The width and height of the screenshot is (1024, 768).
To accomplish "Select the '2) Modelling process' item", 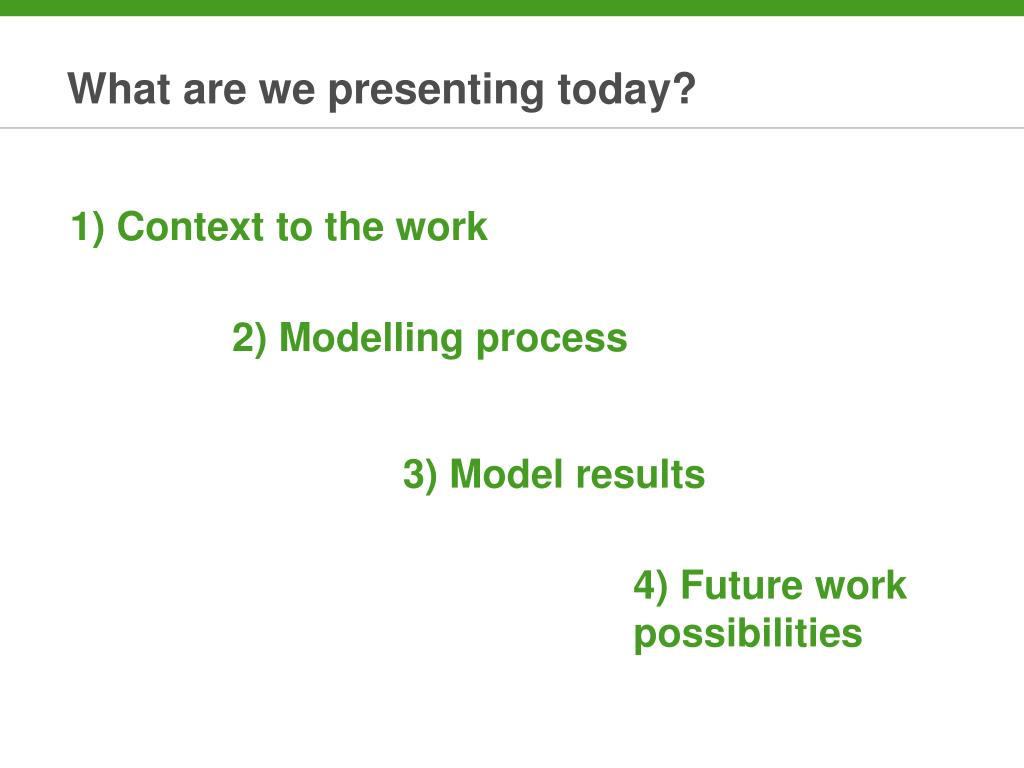I will (430, 338).
